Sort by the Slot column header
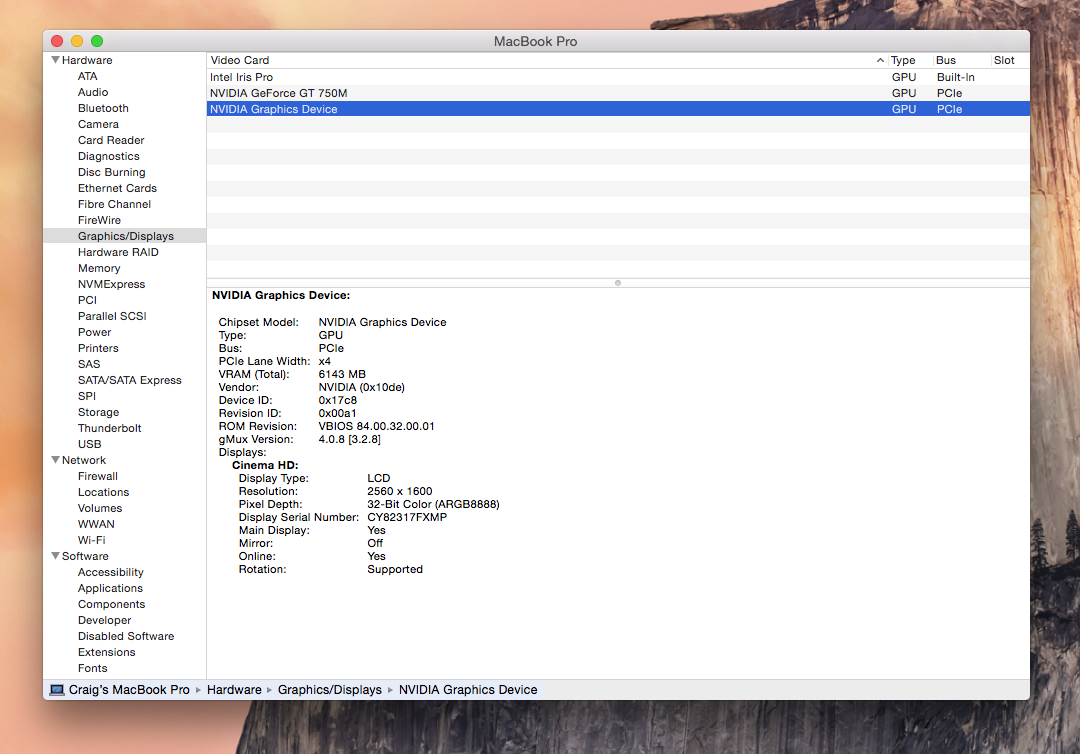Viewport: 1080px width, 754px height. point(1010,61)
